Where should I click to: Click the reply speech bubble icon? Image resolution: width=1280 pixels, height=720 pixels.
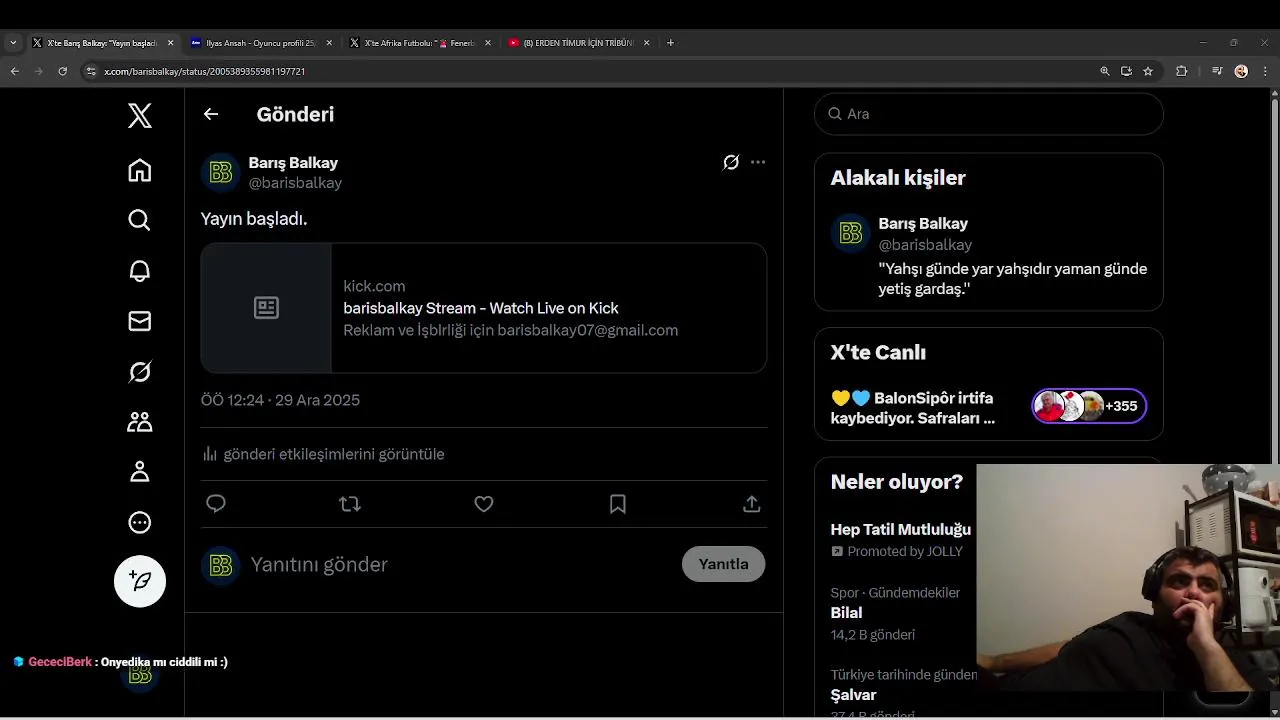[x=216, y=504]
